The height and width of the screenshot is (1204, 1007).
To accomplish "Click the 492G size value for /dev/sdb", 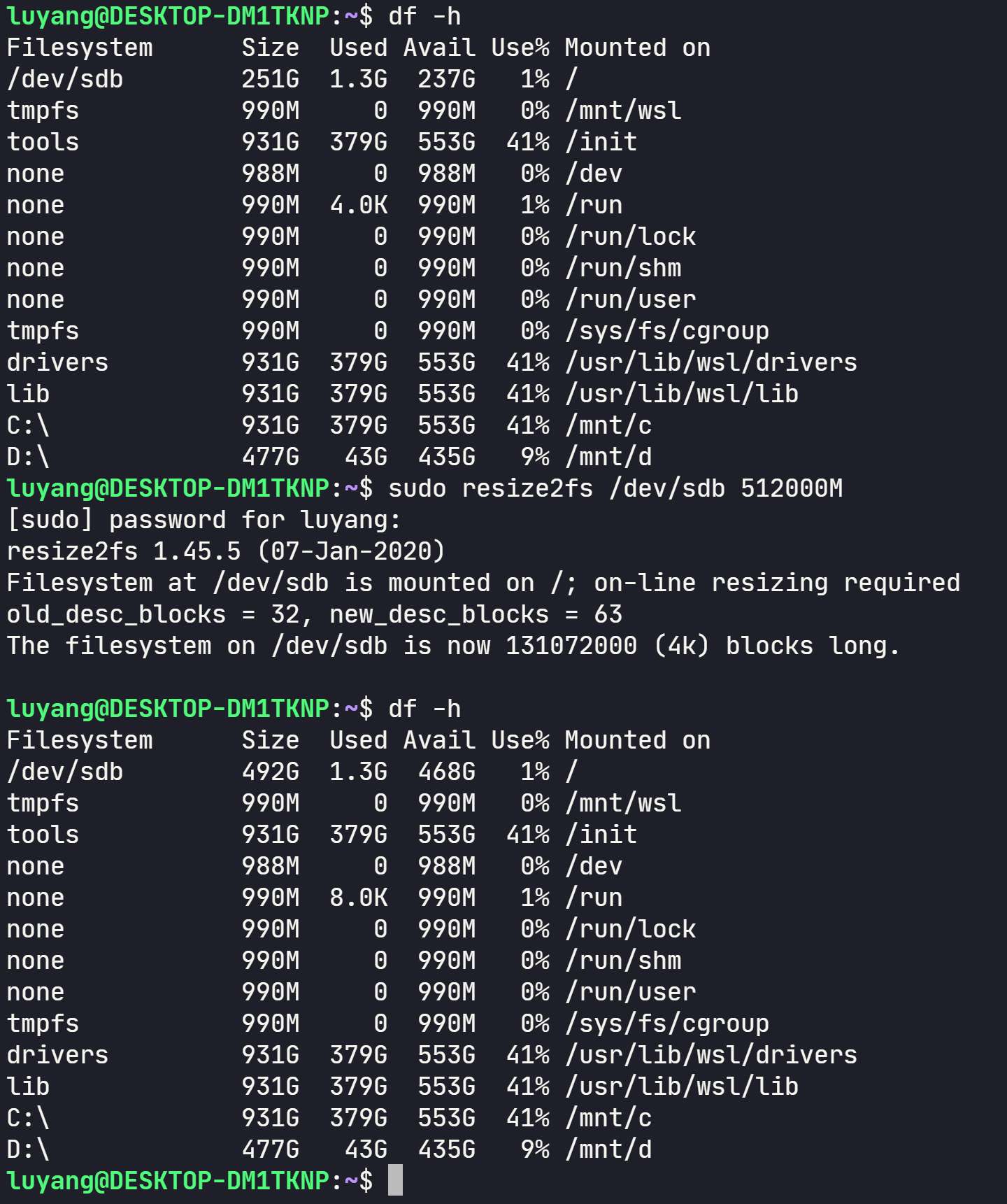I will click(x=271, y=772).
